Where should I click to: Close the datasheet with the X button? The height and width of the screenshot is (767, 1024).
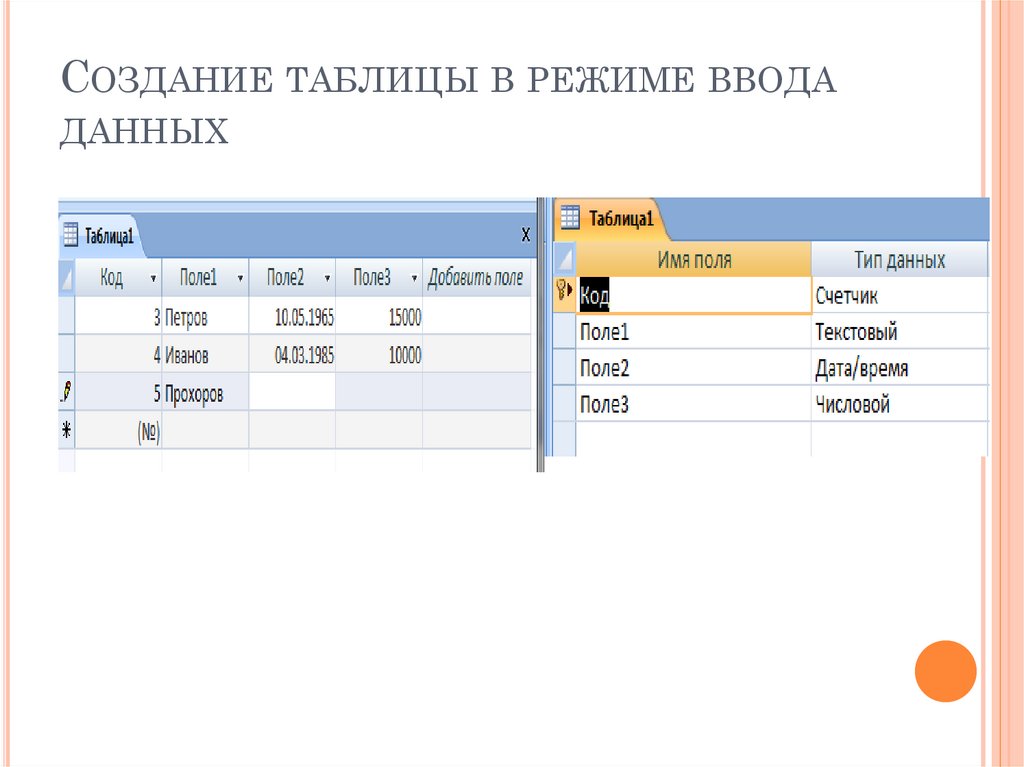tap(527, 234)
